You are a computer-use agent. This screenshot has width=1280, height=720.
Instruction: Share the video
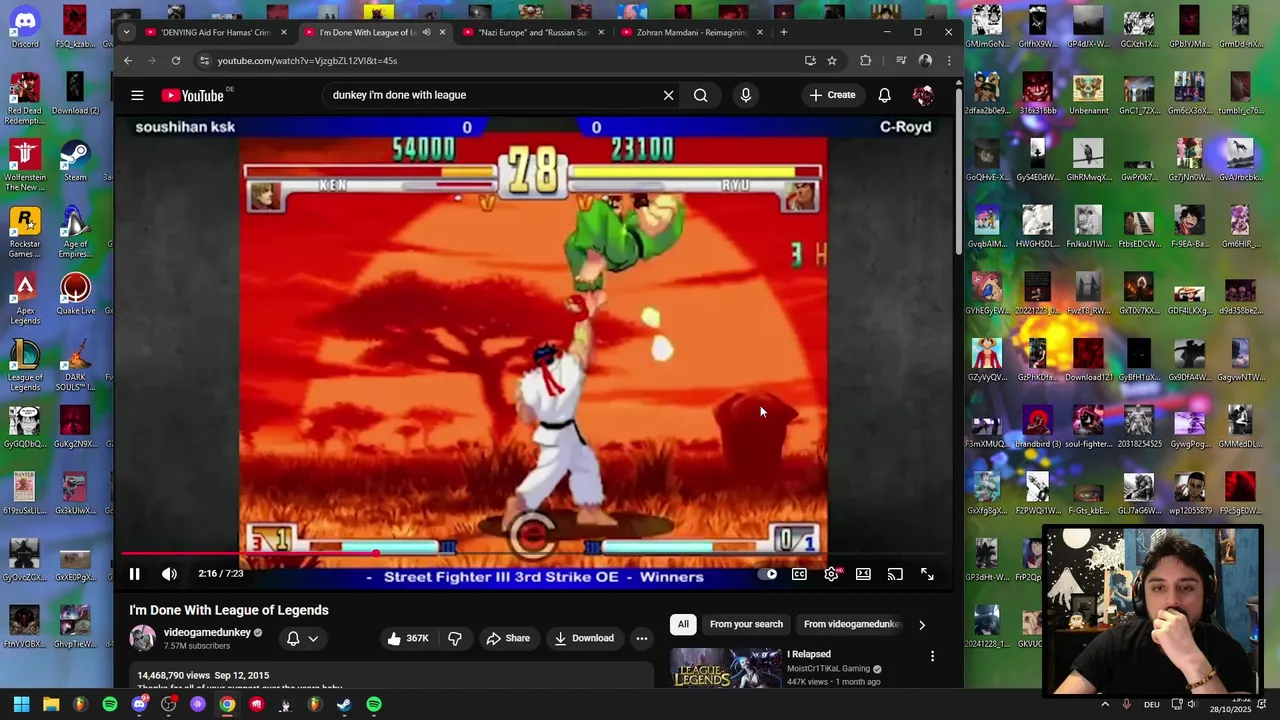click(507, 638)
